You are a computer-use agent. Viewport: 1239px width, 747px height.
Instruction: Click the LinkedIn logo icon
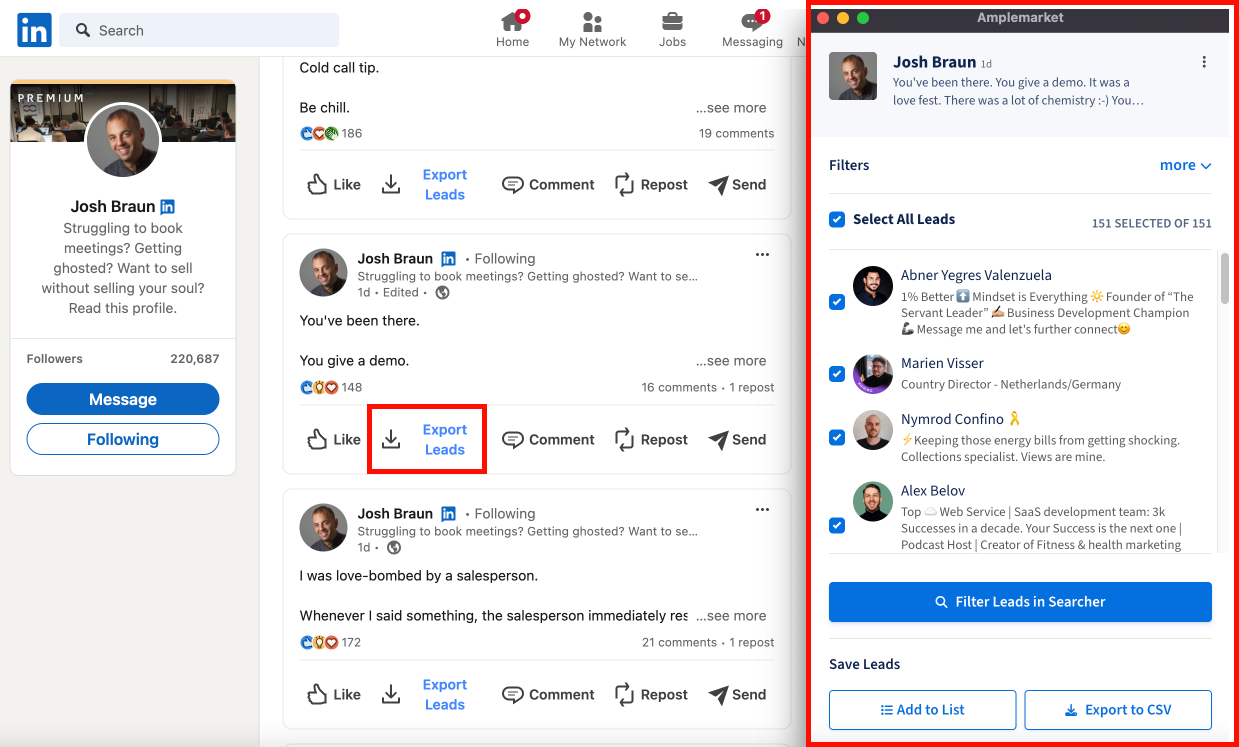click(34, 30)
